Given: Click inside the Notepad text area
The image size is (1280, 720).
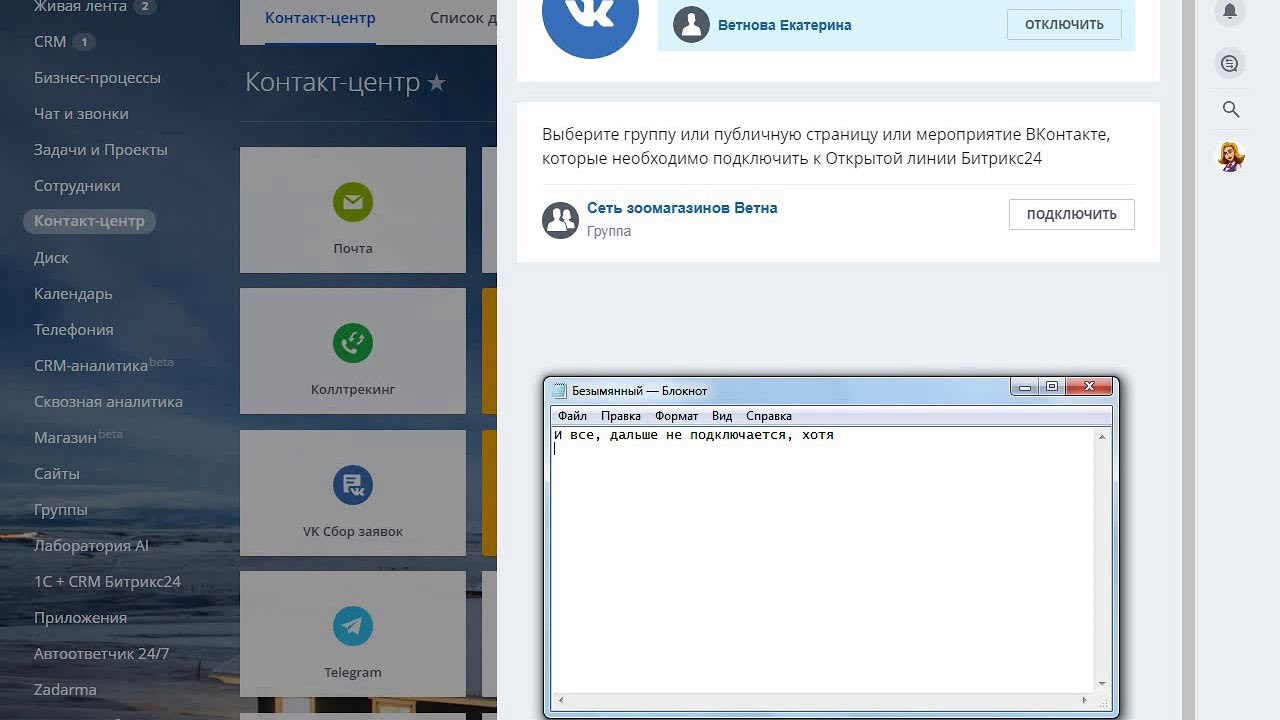Looking at the screenshot, I should coord(822,560).
